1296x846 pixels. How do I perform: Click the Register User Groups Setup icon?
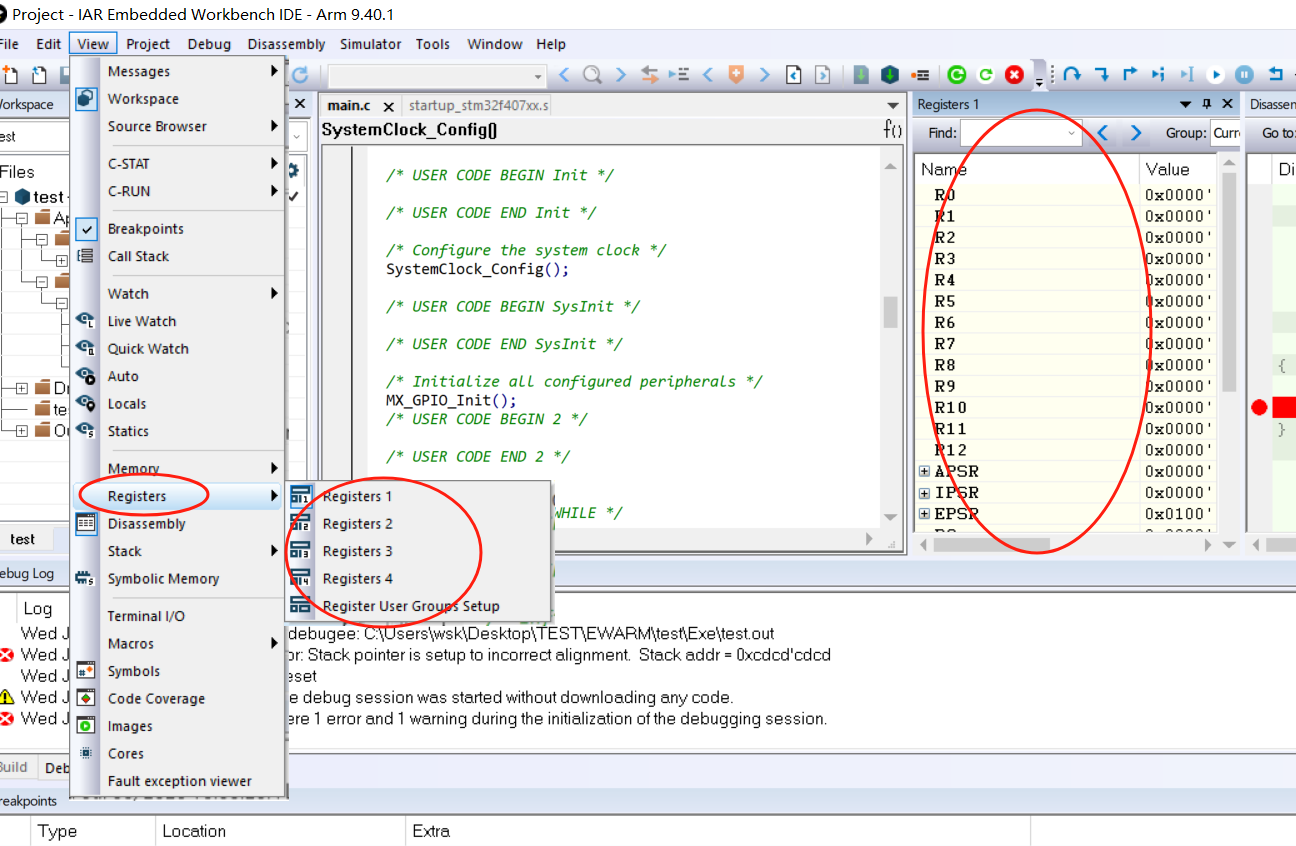point(301,605)
